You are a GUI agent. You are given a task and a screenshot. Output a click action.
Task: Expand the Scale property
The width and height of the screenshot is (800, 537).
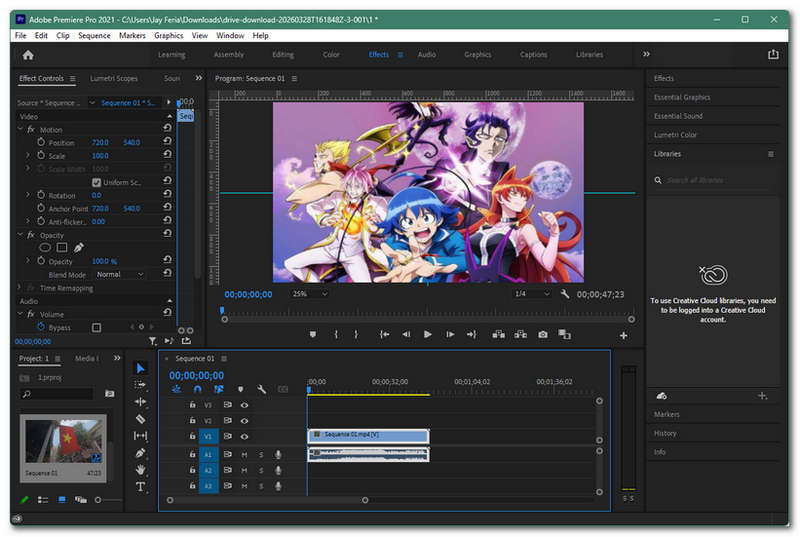click(28, 155)
